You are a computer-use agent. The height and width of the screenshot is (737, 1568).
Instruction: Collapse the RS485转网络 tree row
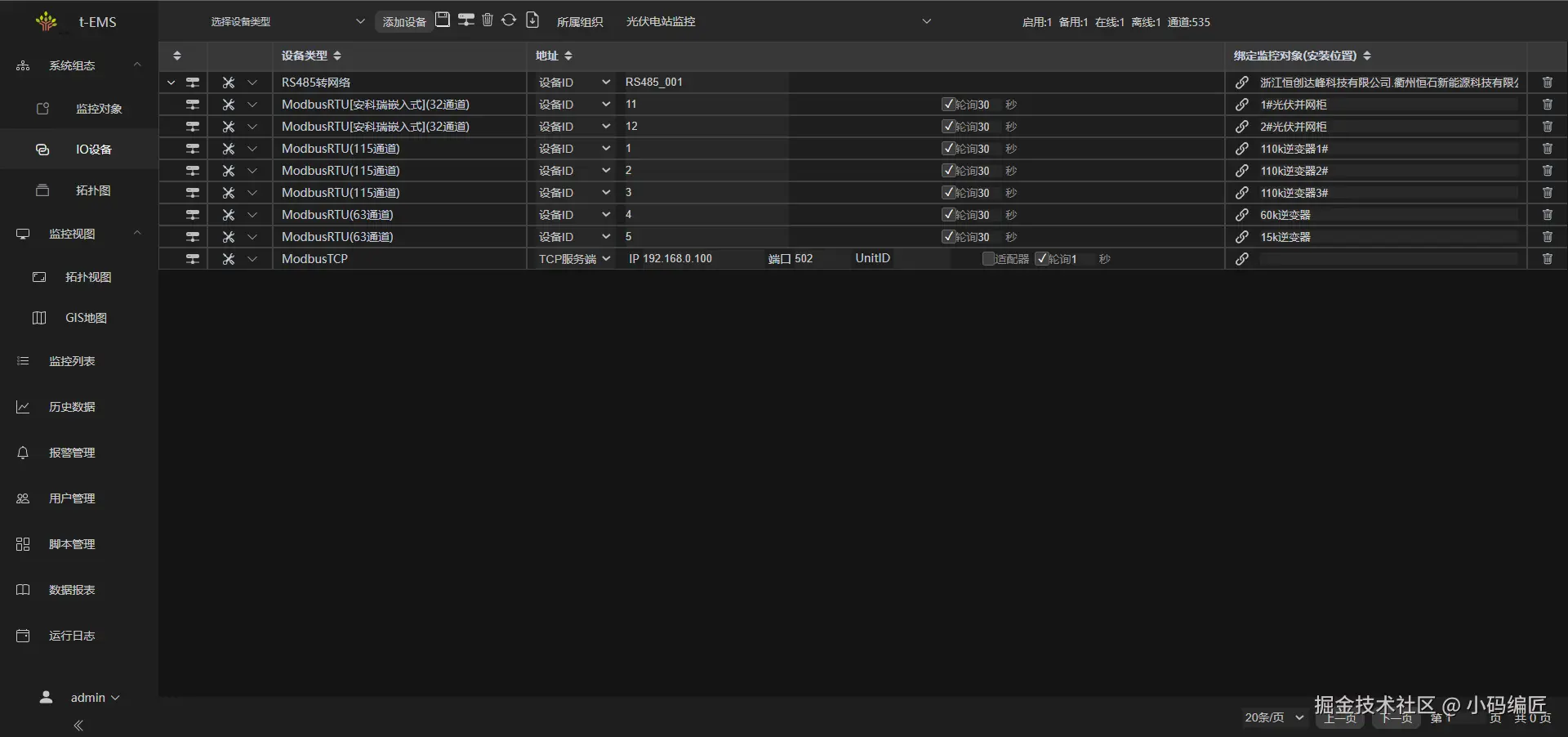pos(171,83)
